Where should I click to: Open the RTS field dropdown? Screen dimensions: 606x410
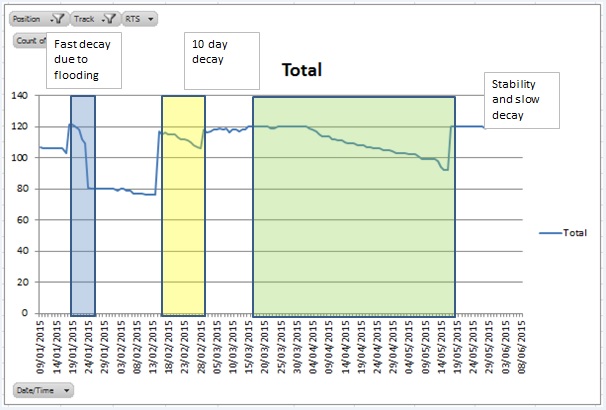[140, 19]
